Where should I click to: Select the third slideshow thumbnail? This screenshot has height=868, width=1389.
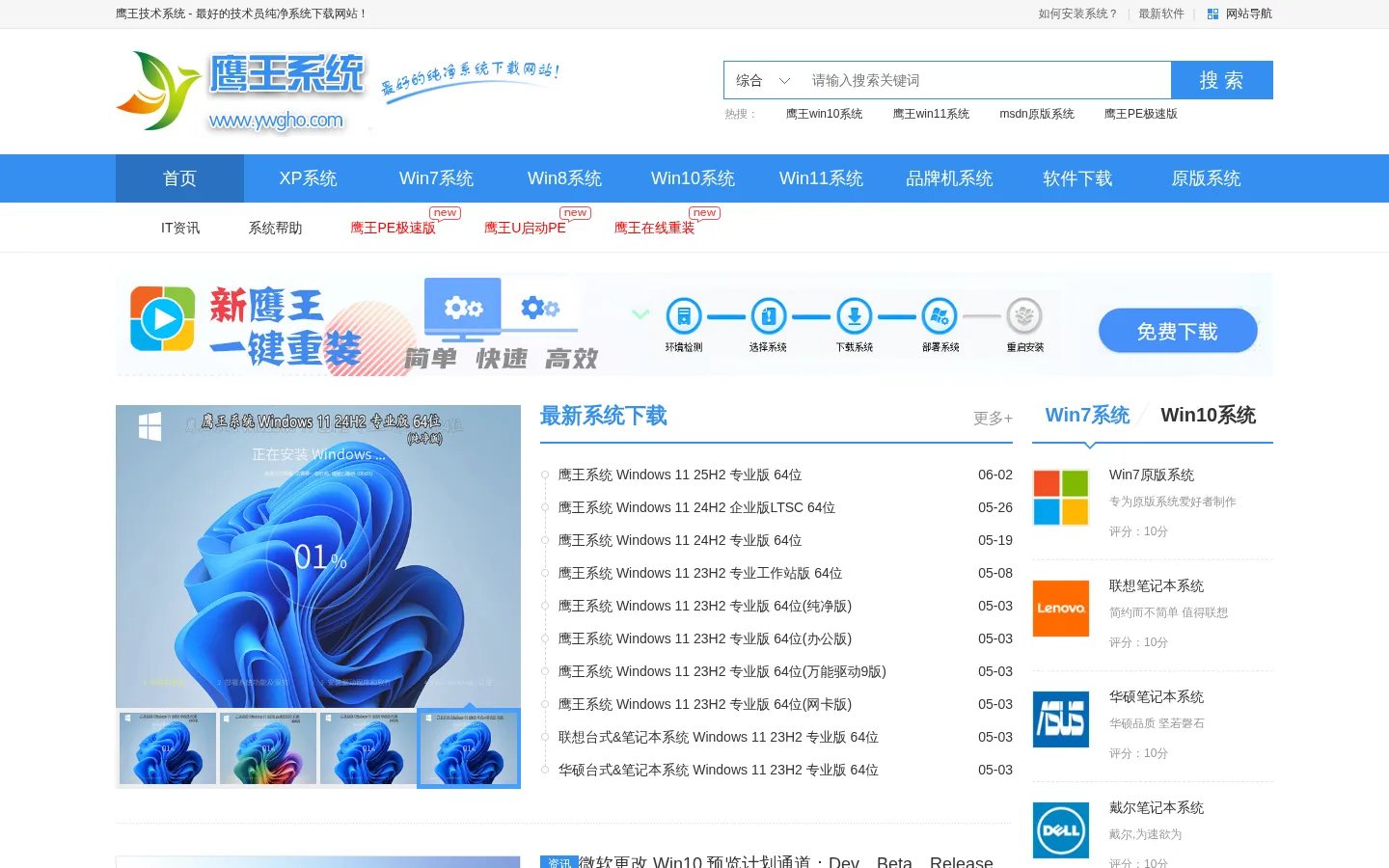368,748
